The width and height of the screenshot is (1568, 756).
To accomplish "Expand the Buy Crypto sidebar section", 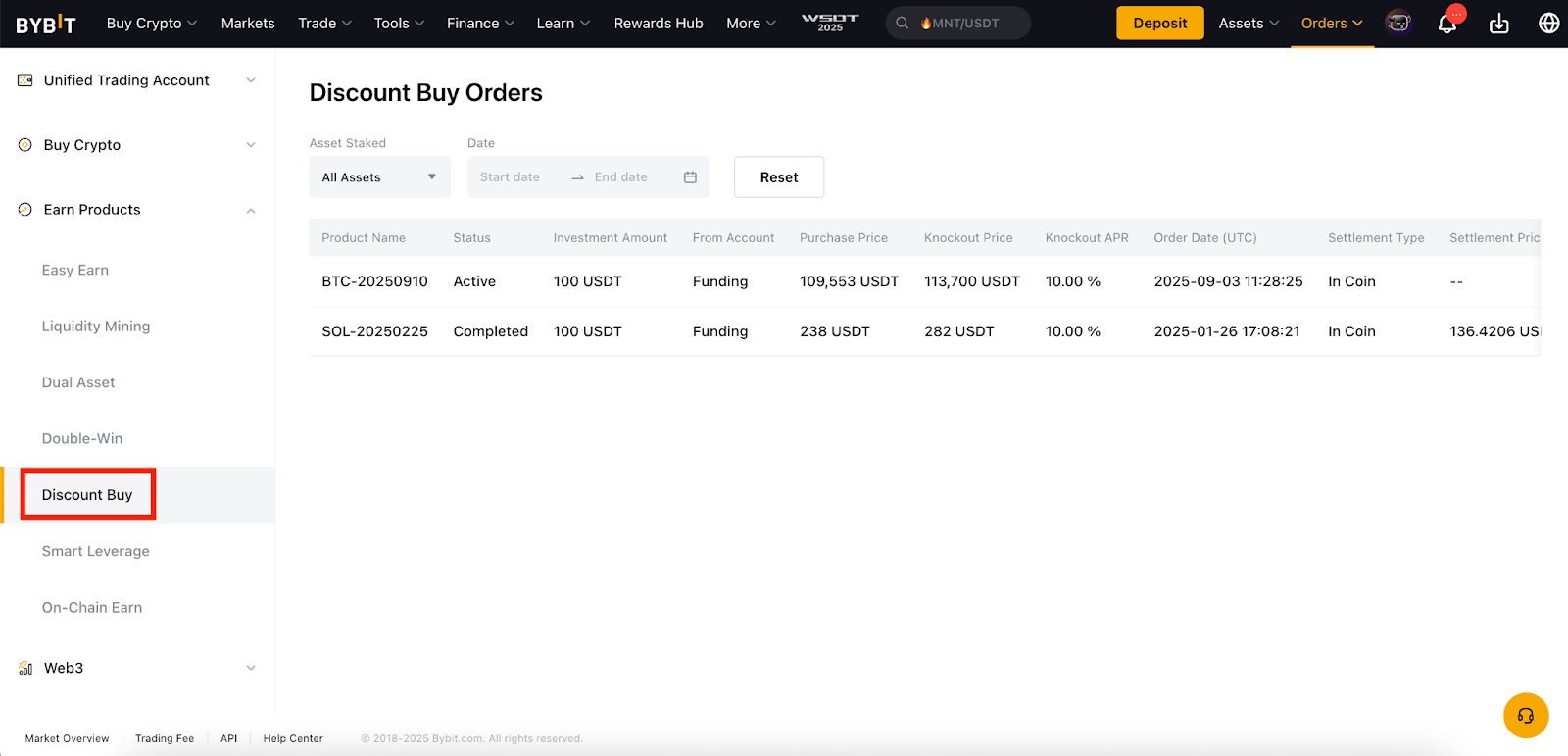I will coord(251,145).
